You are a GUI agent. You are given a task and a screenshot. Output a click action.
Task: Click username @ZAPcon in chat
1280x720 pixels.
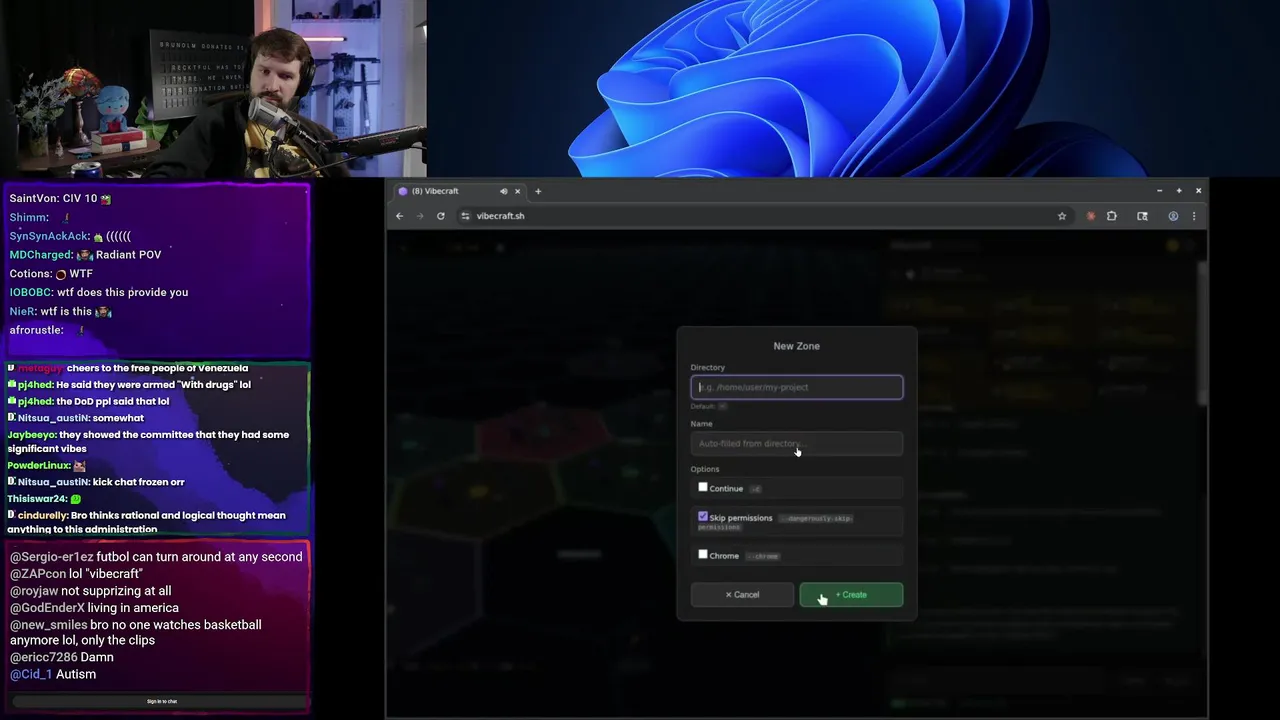pyautogui.click(x=38, y=574)
